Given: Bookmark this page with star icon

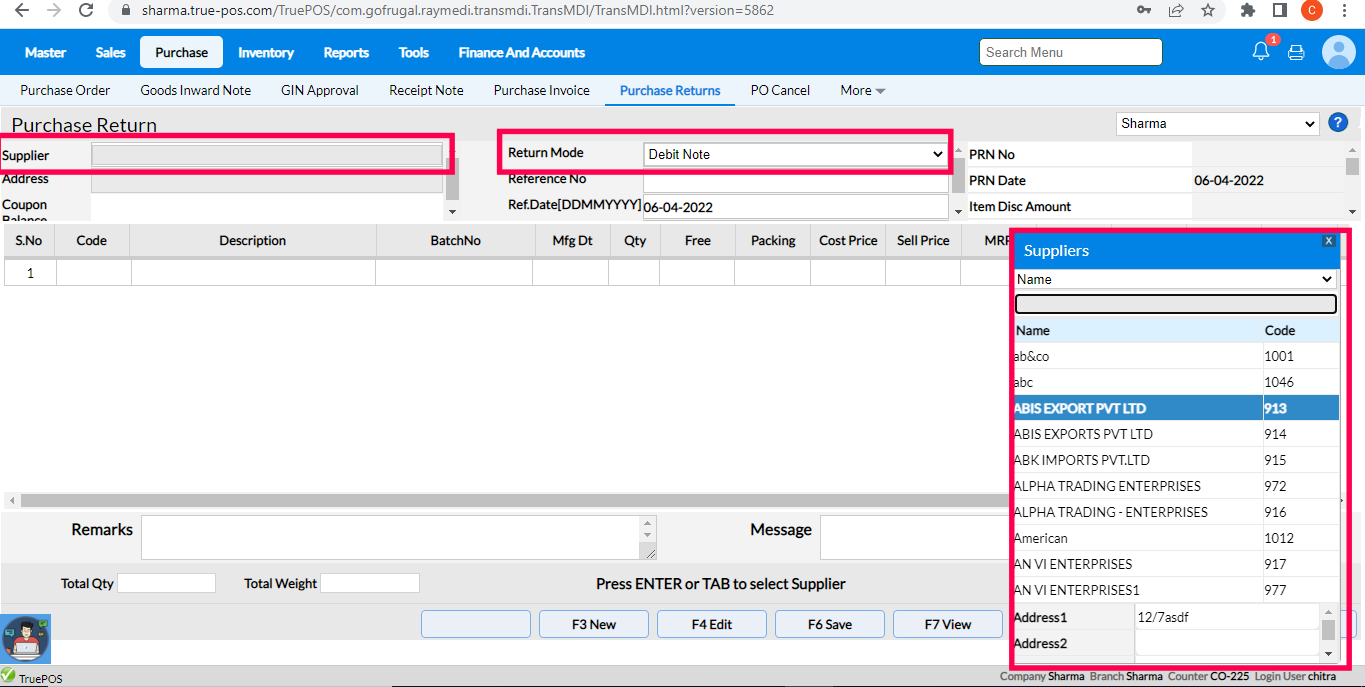Looking at the screenshot, I should click(x=1208, y=10).
